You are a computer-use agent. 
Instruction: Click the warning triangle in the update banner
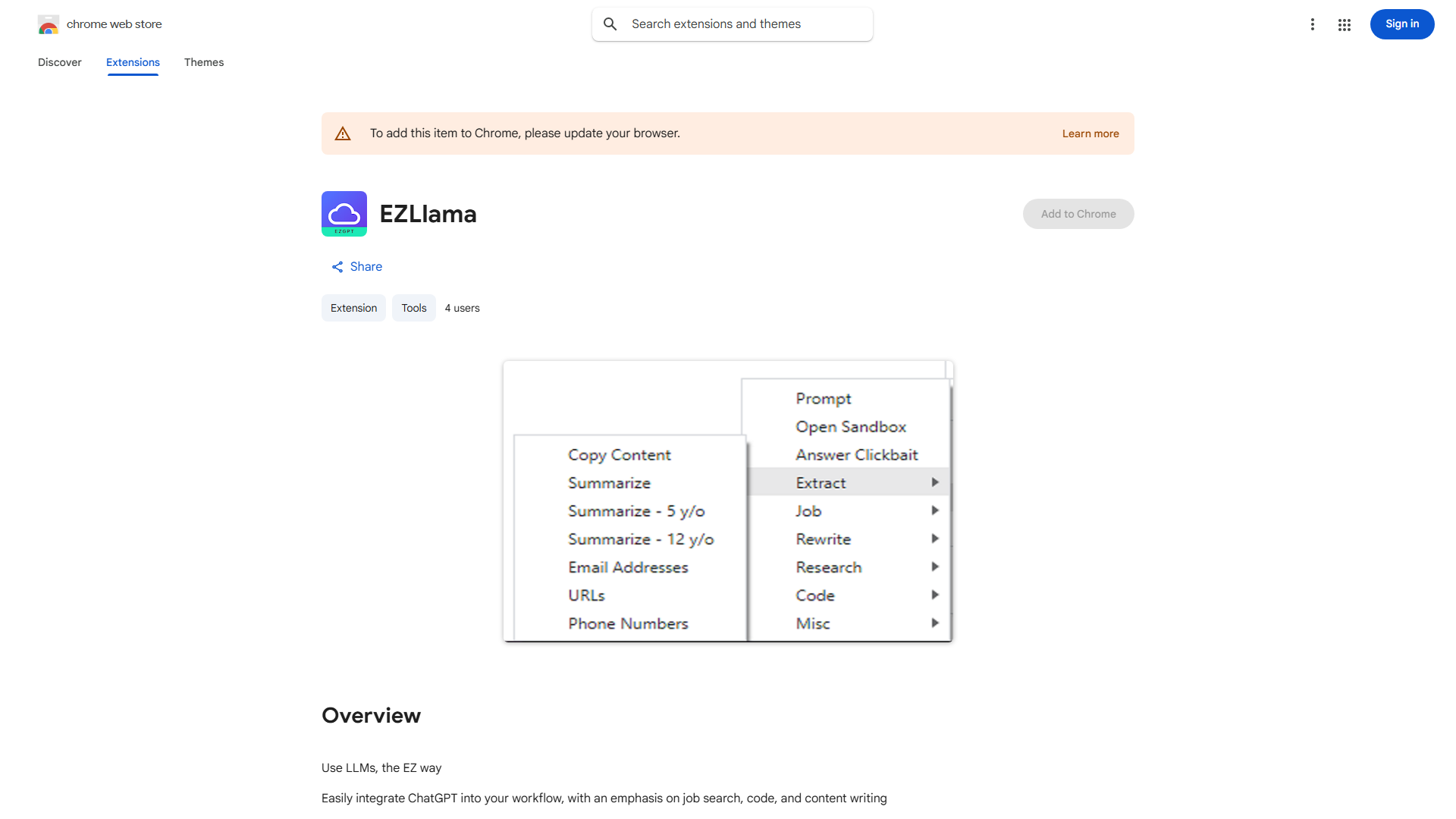tap(343, 133)
